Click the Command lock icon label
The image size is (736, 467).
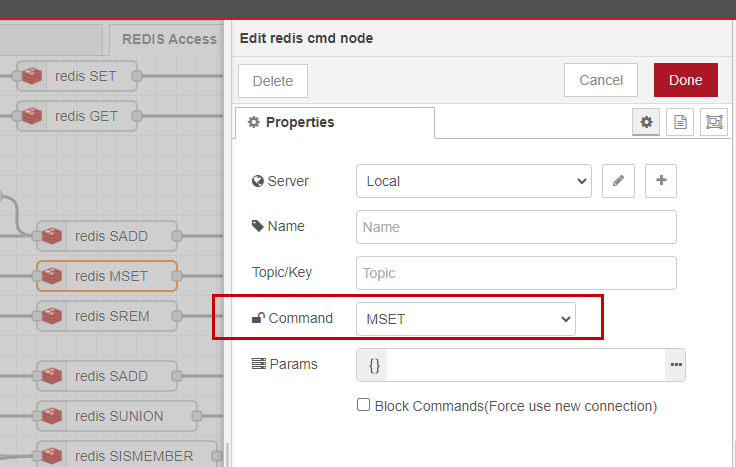pyautogui.click(x=292, y=318)
